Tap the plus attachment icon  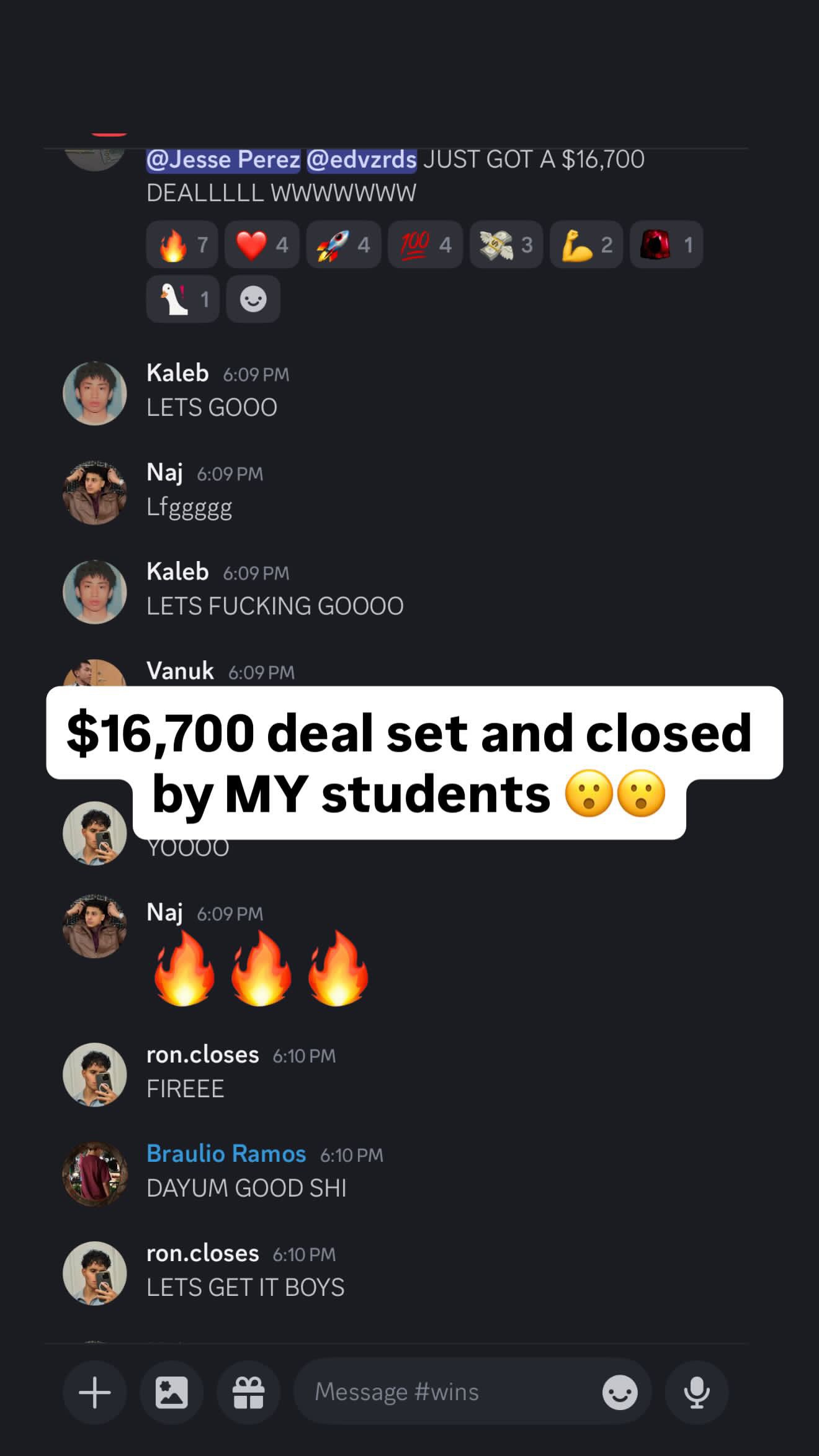[95, 1392]
